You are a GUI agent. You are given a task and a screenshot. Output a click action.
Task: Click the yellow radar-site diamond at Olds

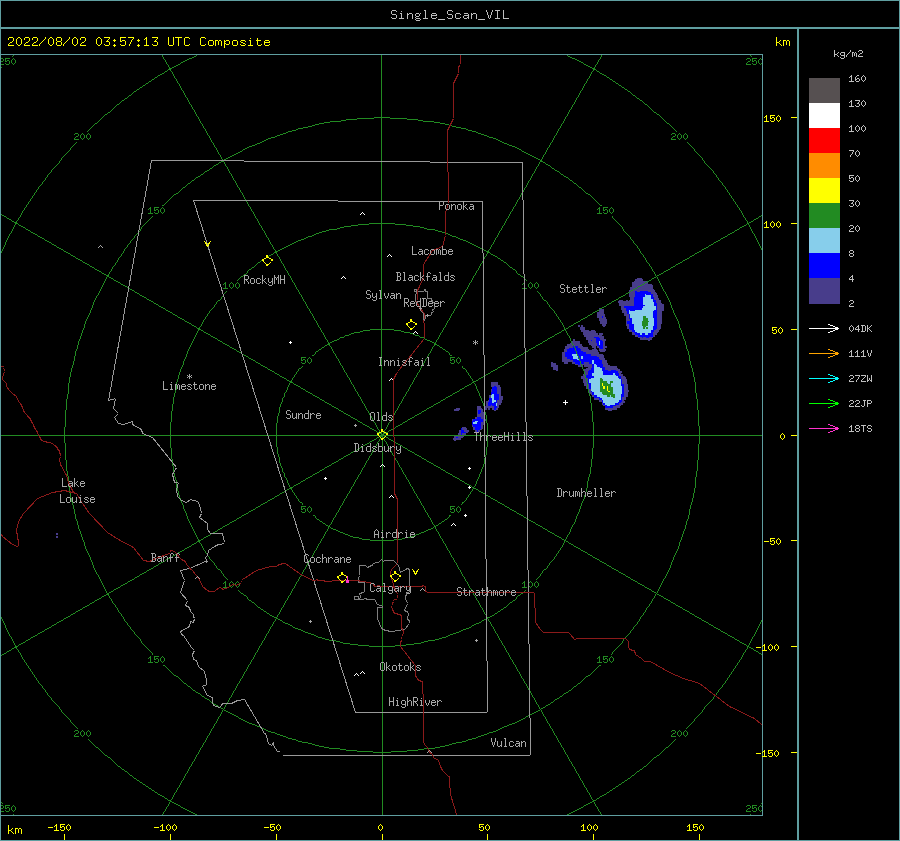(x=382, y=435)
